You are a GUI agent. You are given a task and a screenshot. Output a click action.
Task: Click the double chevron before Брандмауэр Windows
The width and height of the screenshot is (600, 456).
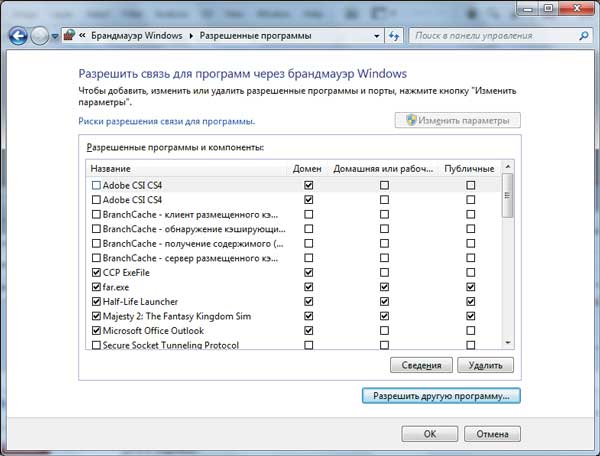pos(83,36)
